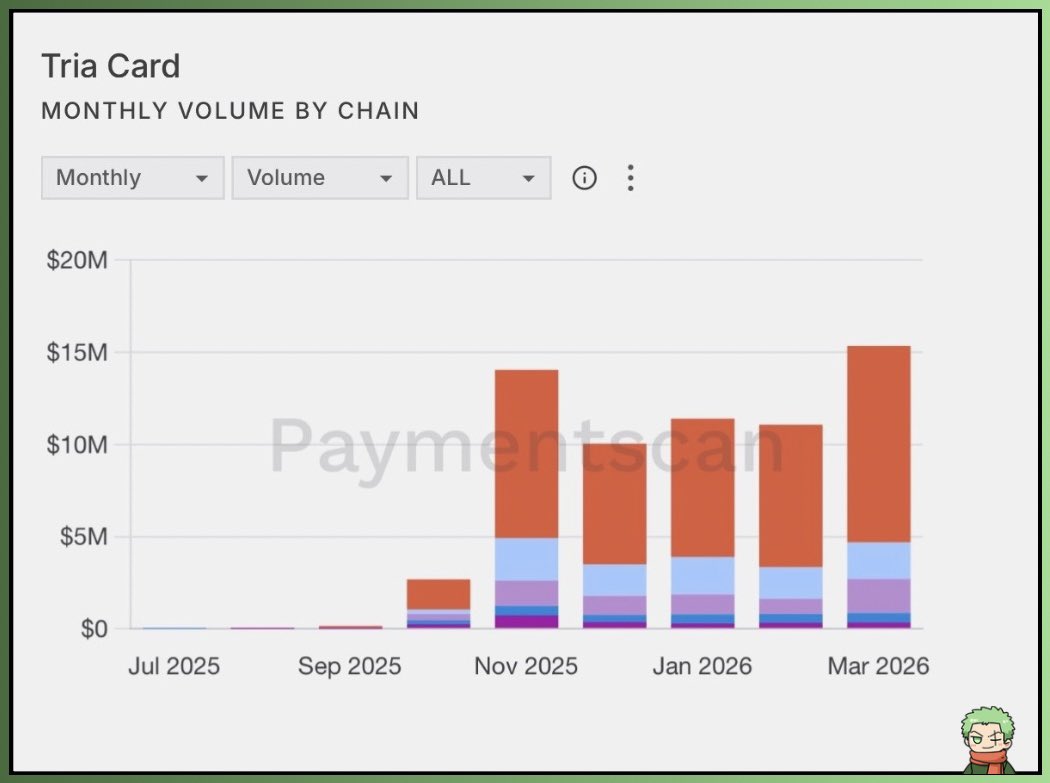This screenshot has height=783, width=1050.
Task: Click the $15M axis label
Action: pos(77,352)
